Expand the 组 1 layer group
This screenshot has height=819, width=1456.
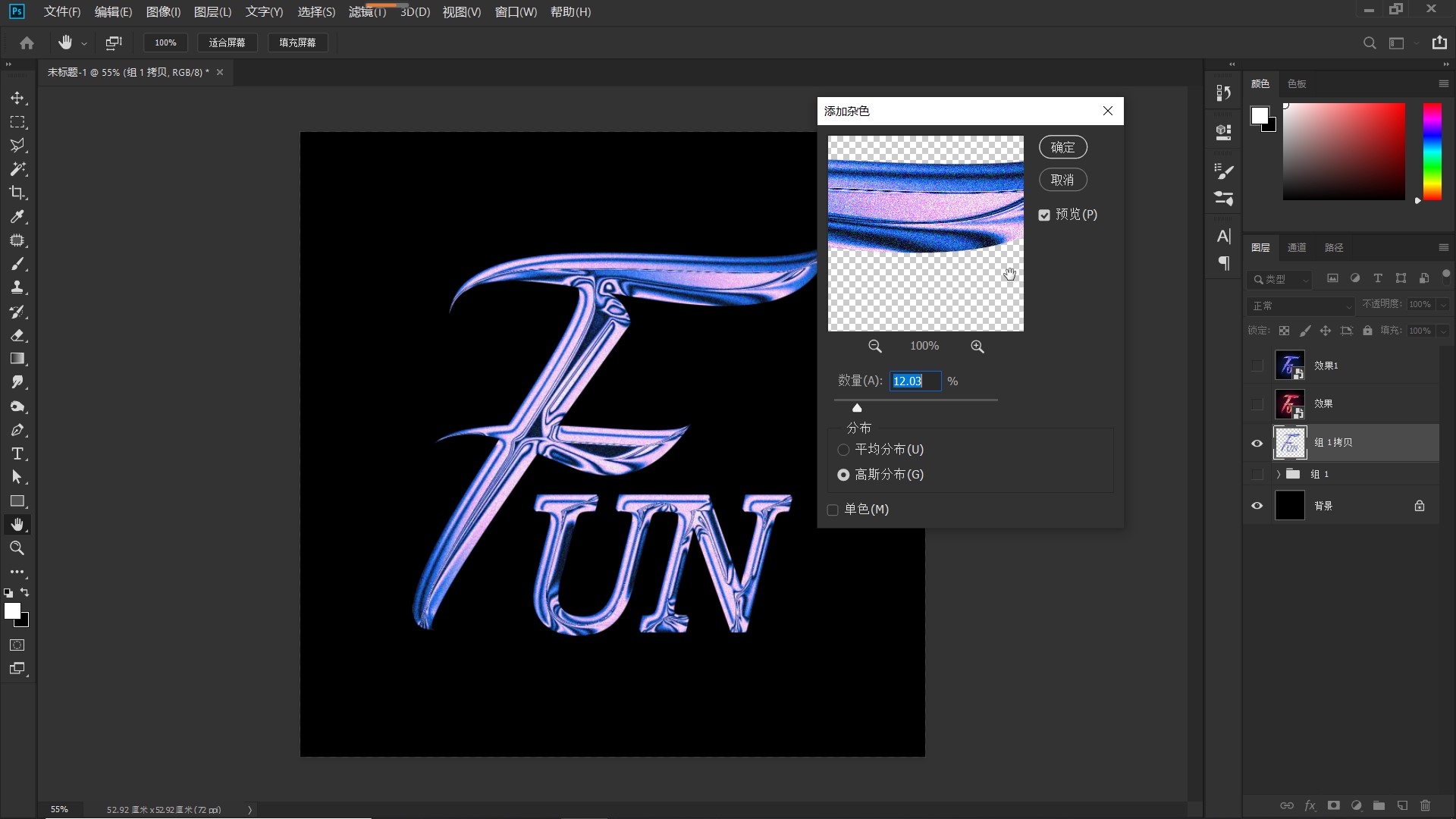pos(1278,474)
